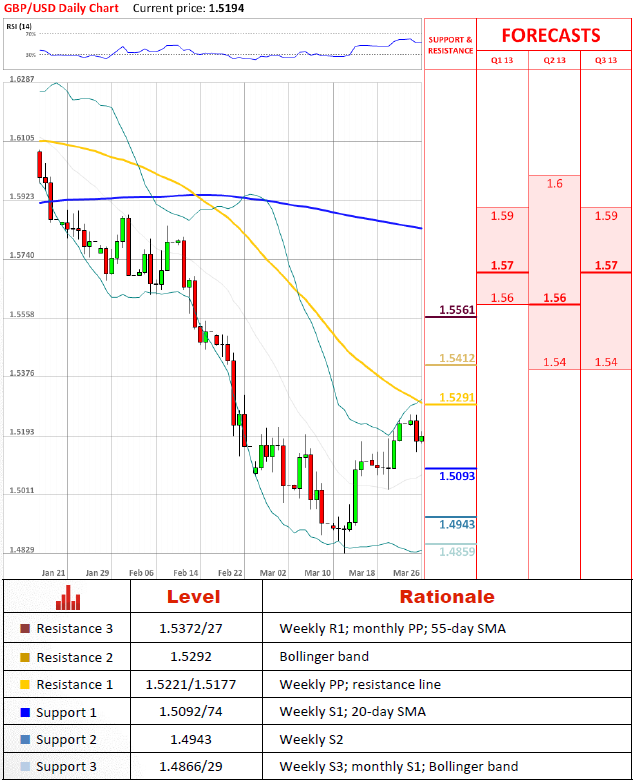Click the SUPPORT & RESISTANCE header
Screen dimensions: 634x780
451,45
